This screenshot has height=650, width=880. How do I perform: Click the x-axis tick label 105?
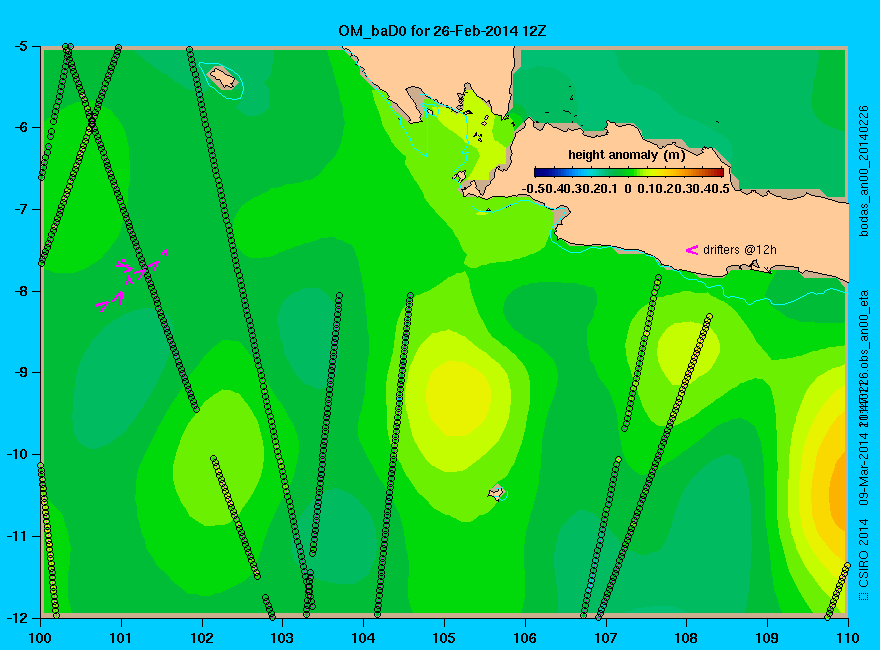pyautogui.click(x=444, y=638)
